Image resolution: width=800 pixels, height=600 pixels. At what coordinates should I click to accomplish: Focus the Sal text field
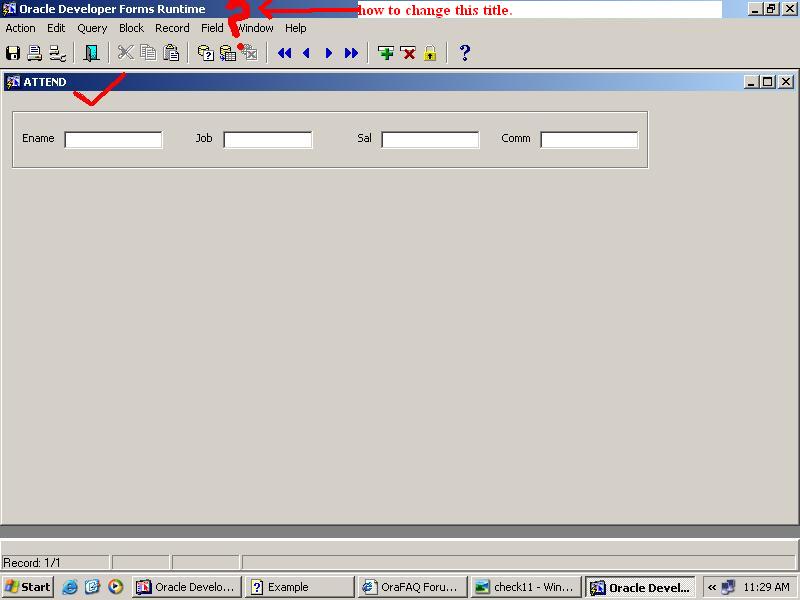(x=430, y=140)
